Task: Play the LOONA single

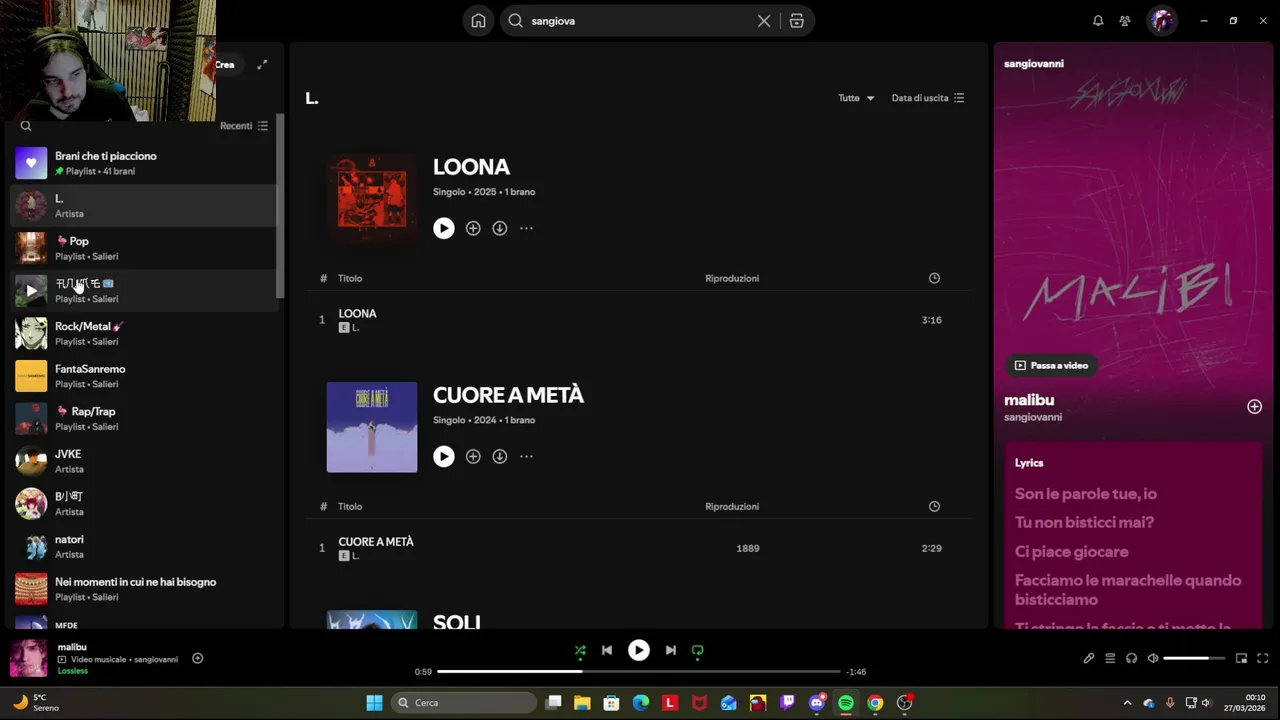Action: (444, 228)
